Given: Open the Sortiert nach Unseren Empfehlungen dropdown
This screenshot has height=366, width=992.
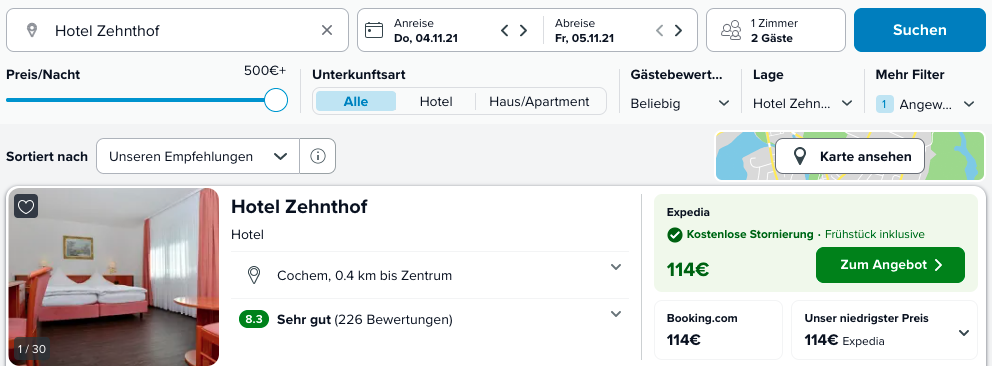Looking at the screenshot, I should tap(197, 156).
